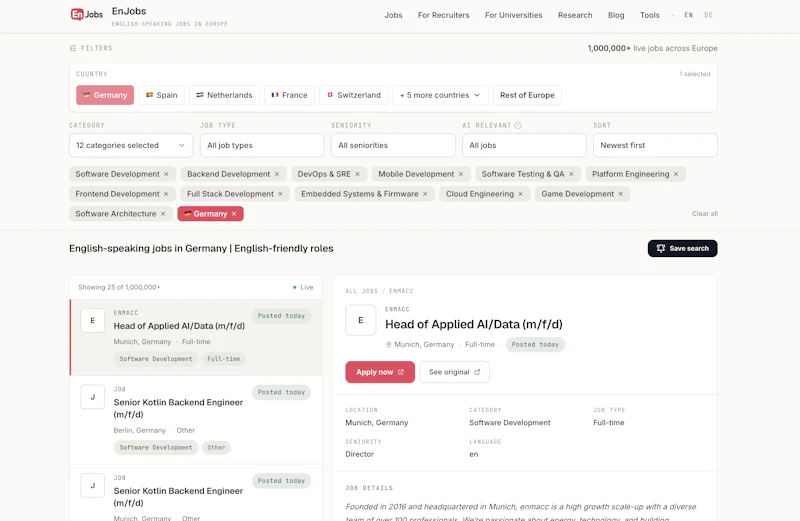Viewport: 800px width, 521px height.
Task: Open 12 categories selected dropdown
Action: point(131,145)
